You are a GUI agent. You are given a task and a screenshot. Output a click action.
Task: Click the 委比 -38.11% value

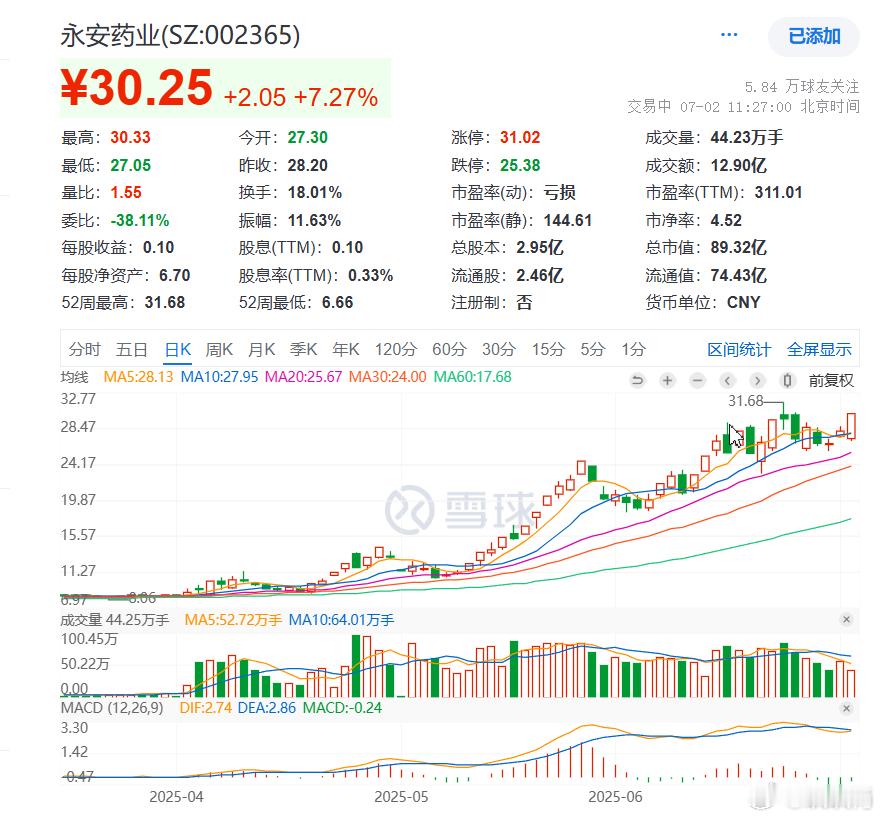(140, 221)
